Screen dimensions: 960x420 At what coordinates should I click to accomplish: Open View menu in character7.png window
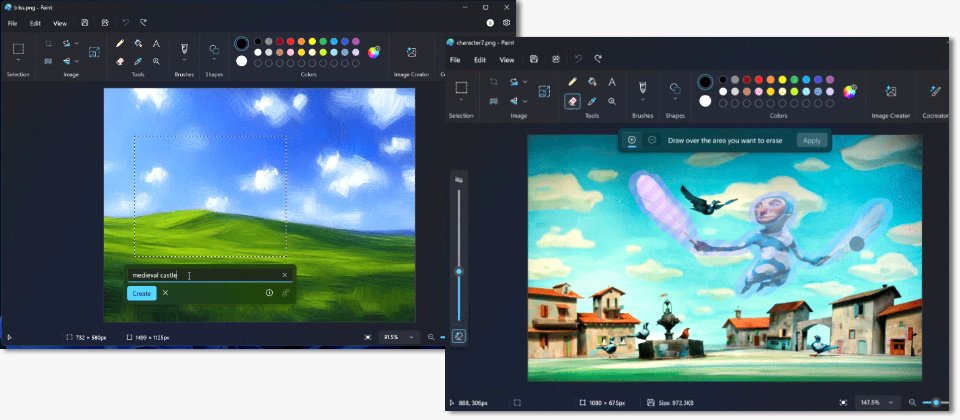507,60
